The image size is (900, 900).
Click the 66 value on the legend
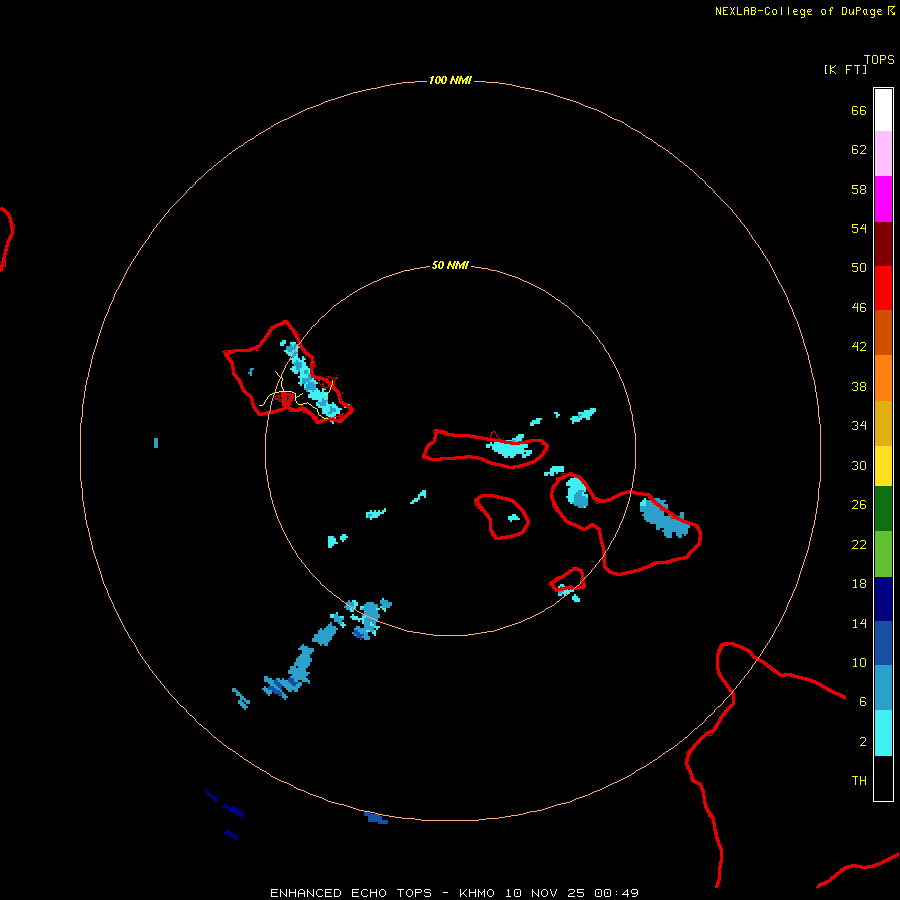pos(859,110)
